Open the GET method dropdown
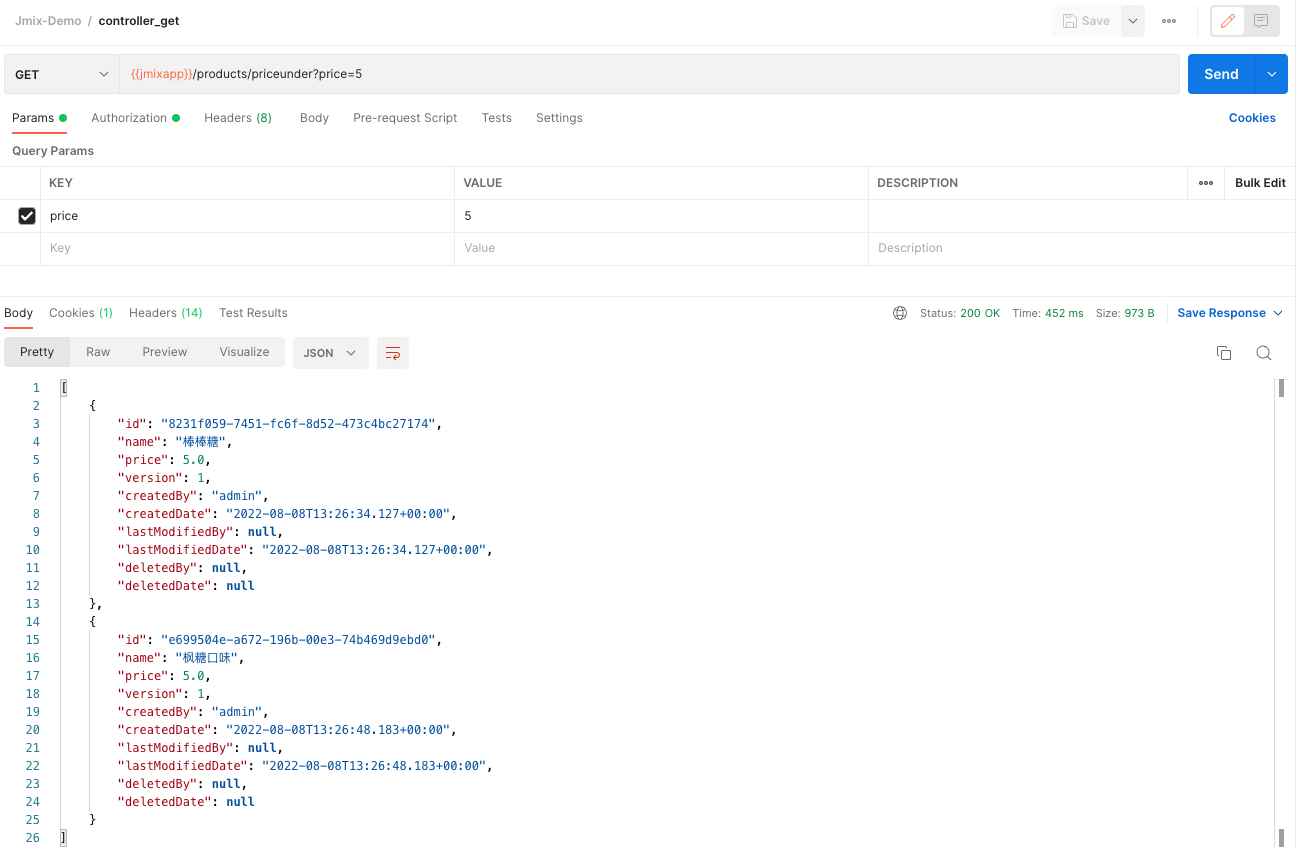 (62, 74)
